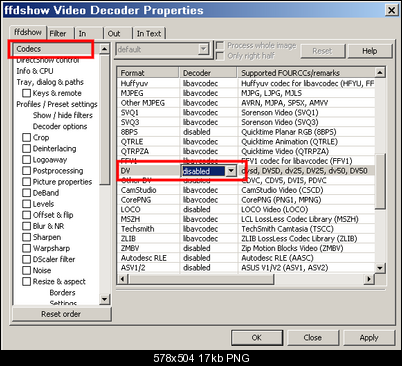Sort by the Decoder column header
The width and height of the screenshot is (402, 366).
[208, 73]
